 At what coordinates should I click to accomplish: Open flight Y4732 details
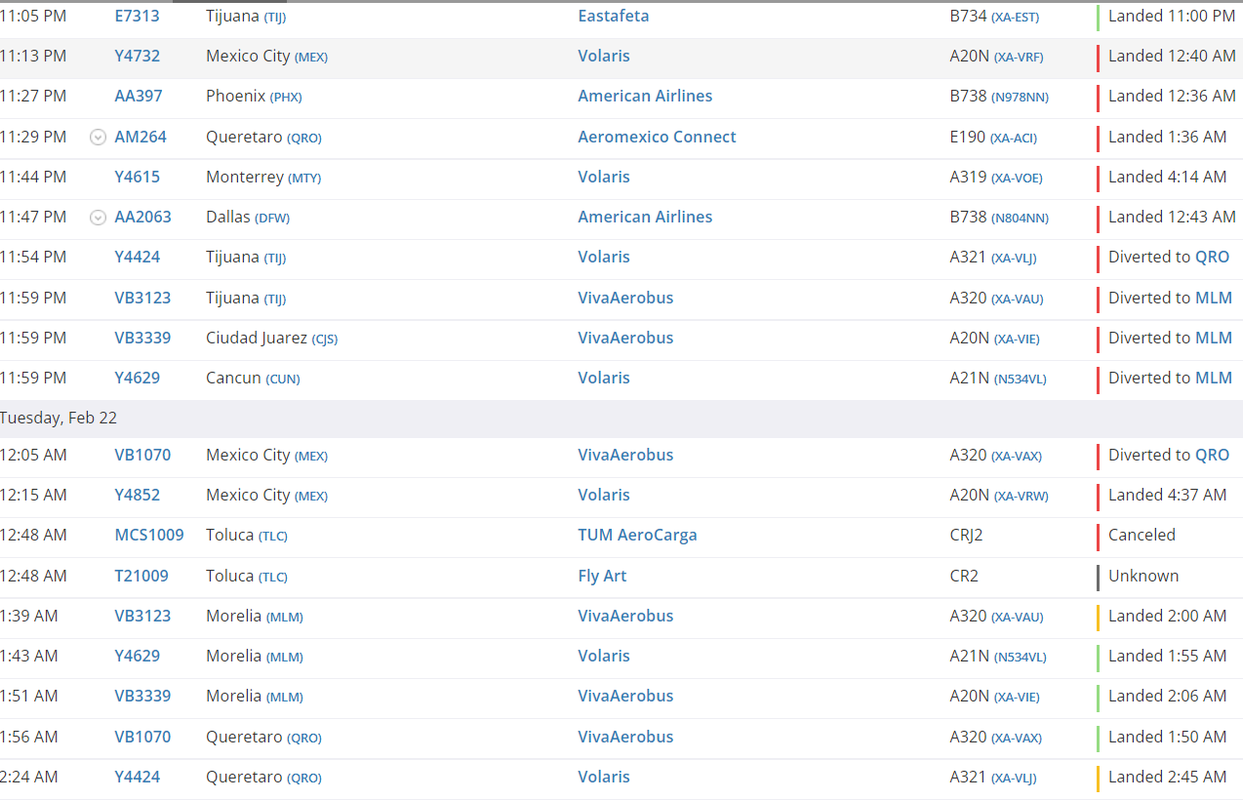tap(137, 56)
